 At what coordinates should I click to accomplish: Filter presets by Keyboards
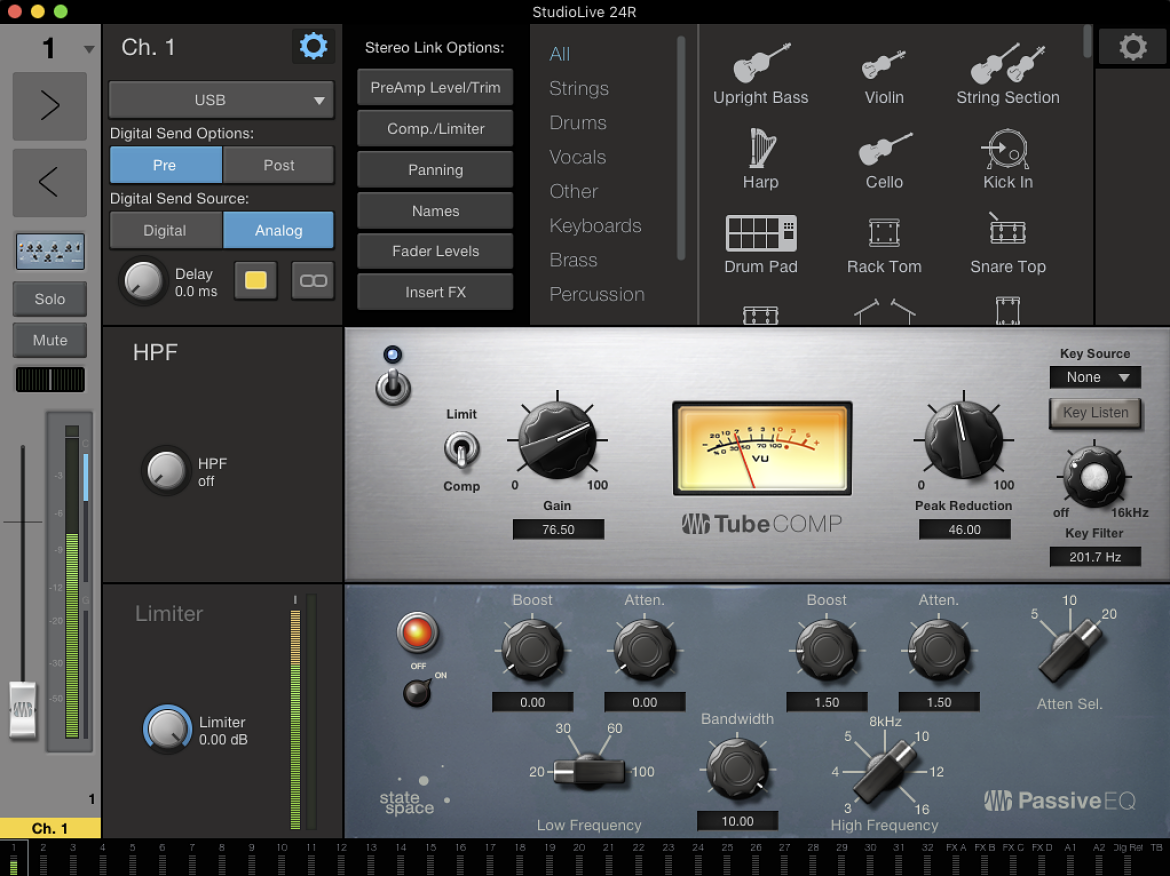595,225
